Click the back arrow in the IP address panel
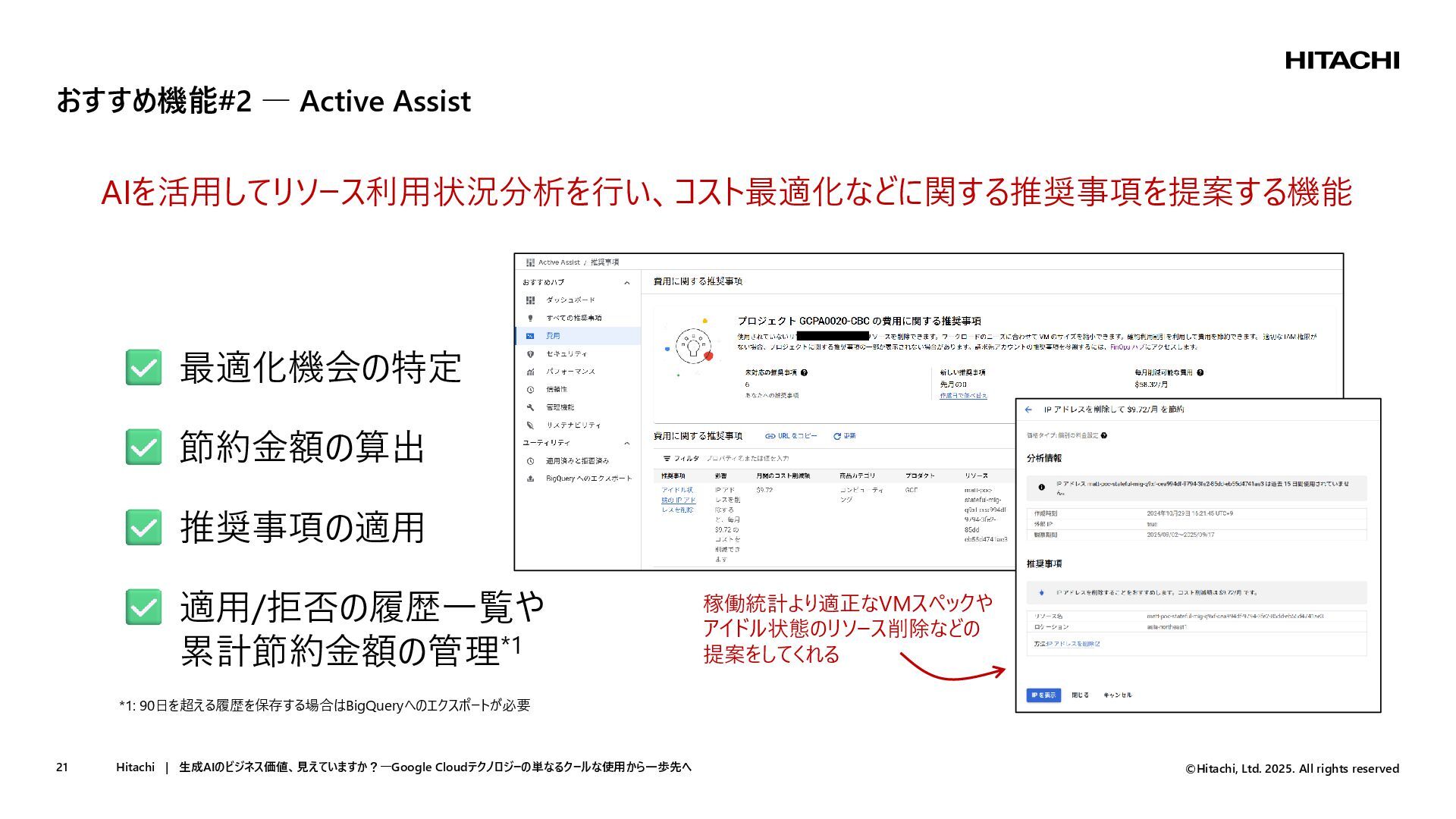 (x=1028, y=409)
